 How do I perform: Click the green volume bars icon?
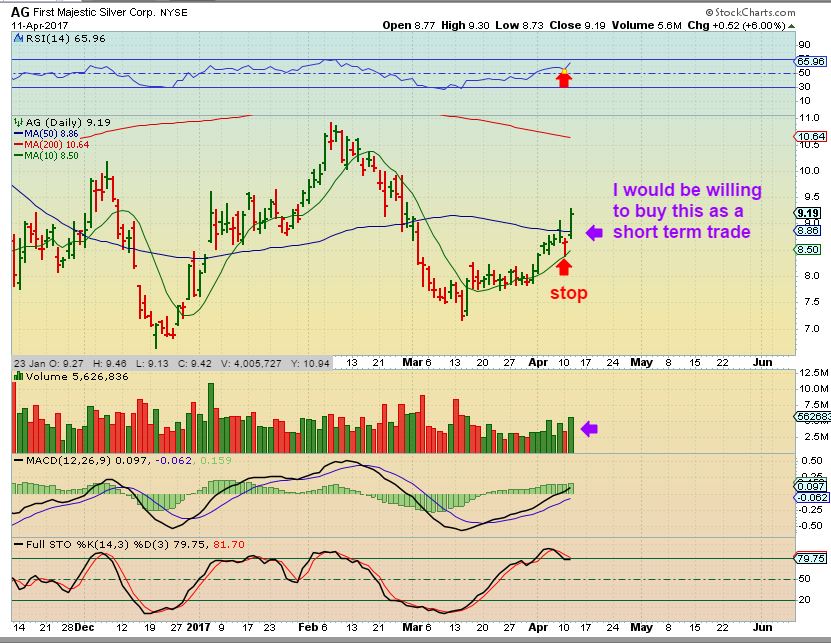coord(19,376)
